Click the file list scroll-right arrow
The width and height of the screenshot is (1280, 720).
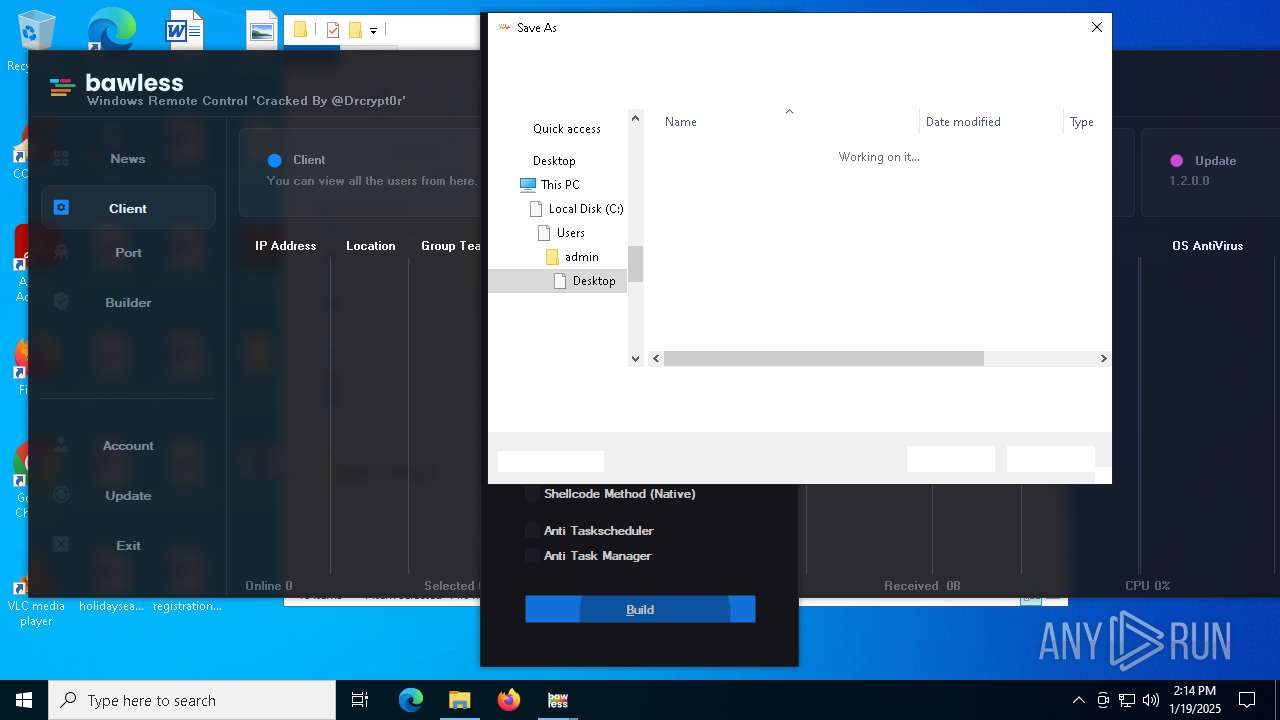coord(1103,358)
